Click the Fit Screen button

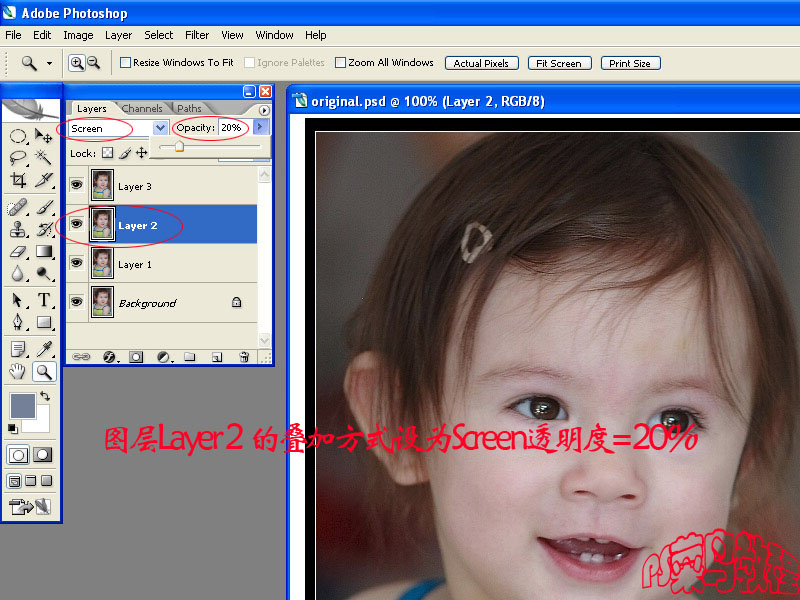[x=559, y=63]
